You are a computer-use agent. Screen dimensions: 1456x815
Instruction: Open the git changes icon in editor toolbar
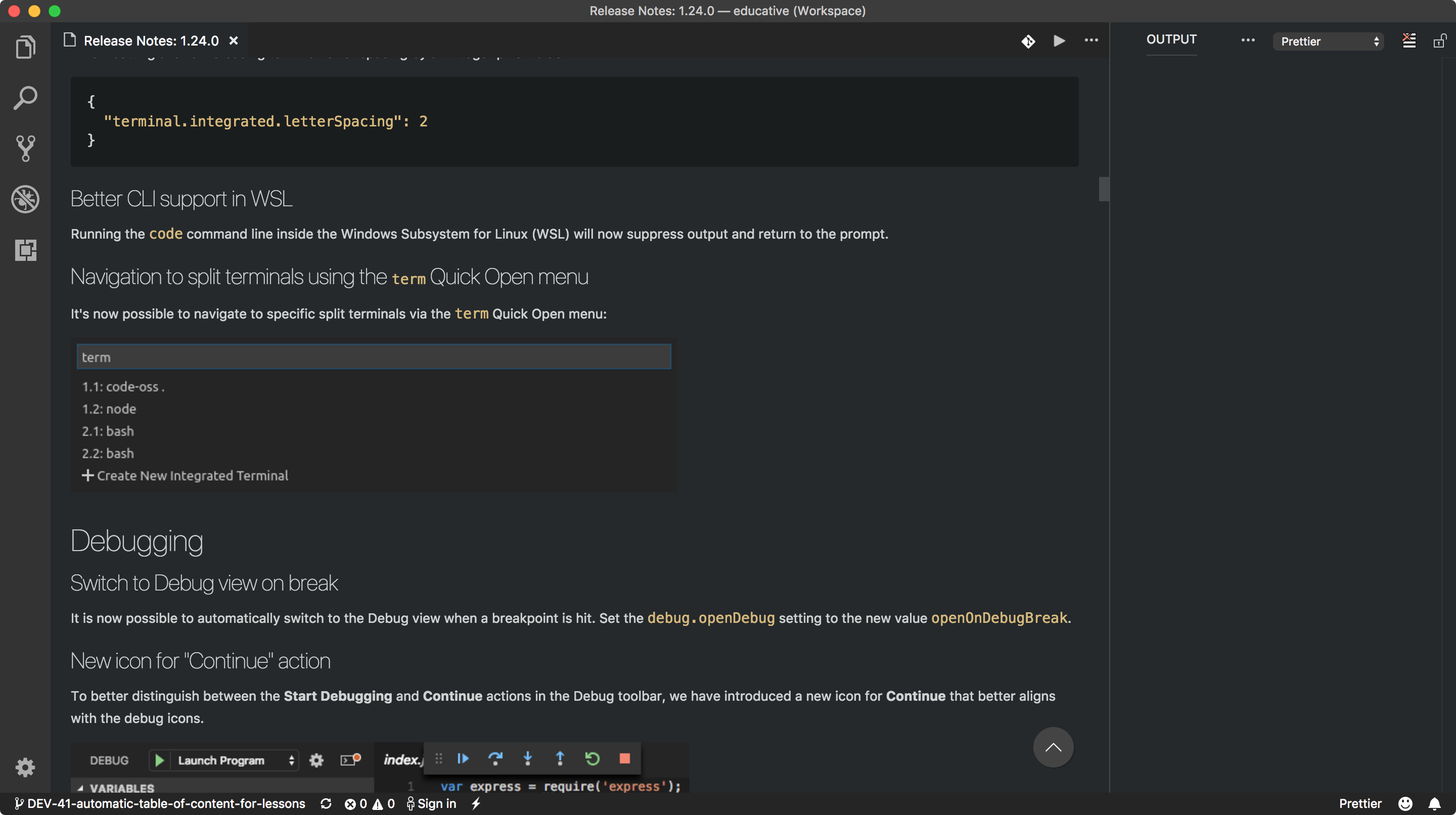(x=1028, y=40)
